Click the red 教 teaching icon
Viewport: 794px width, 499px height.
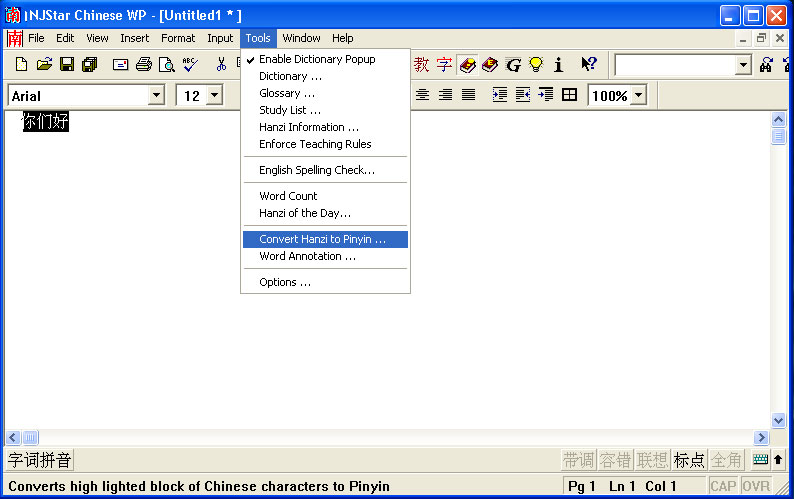click(x=421, y=64)
